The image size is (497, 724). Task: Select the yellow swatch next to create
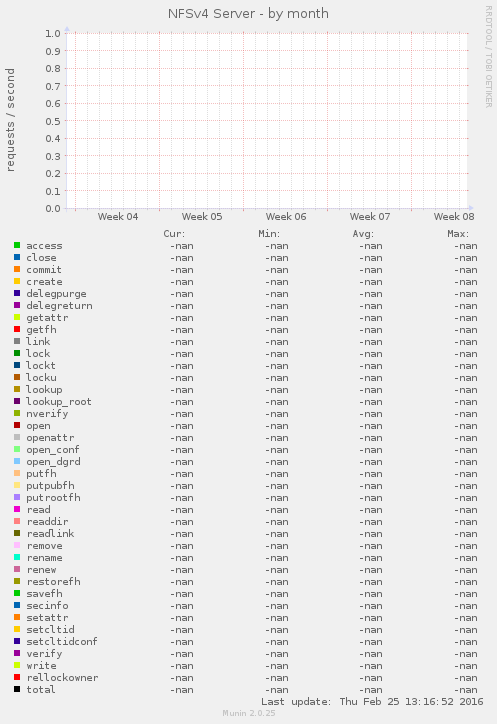pos(17,281)
